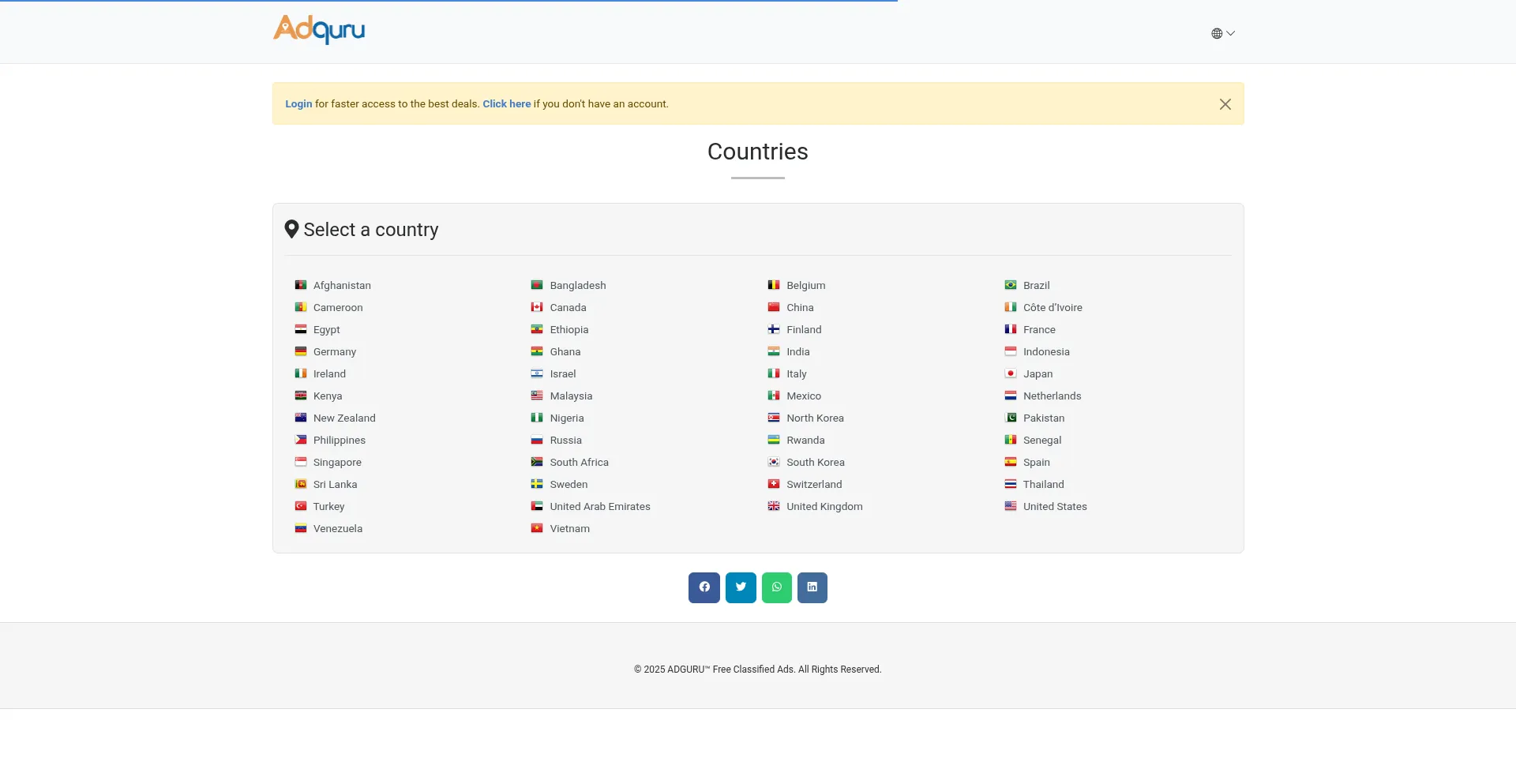
Task: Select South Africa country link
Action: [579, 463]
